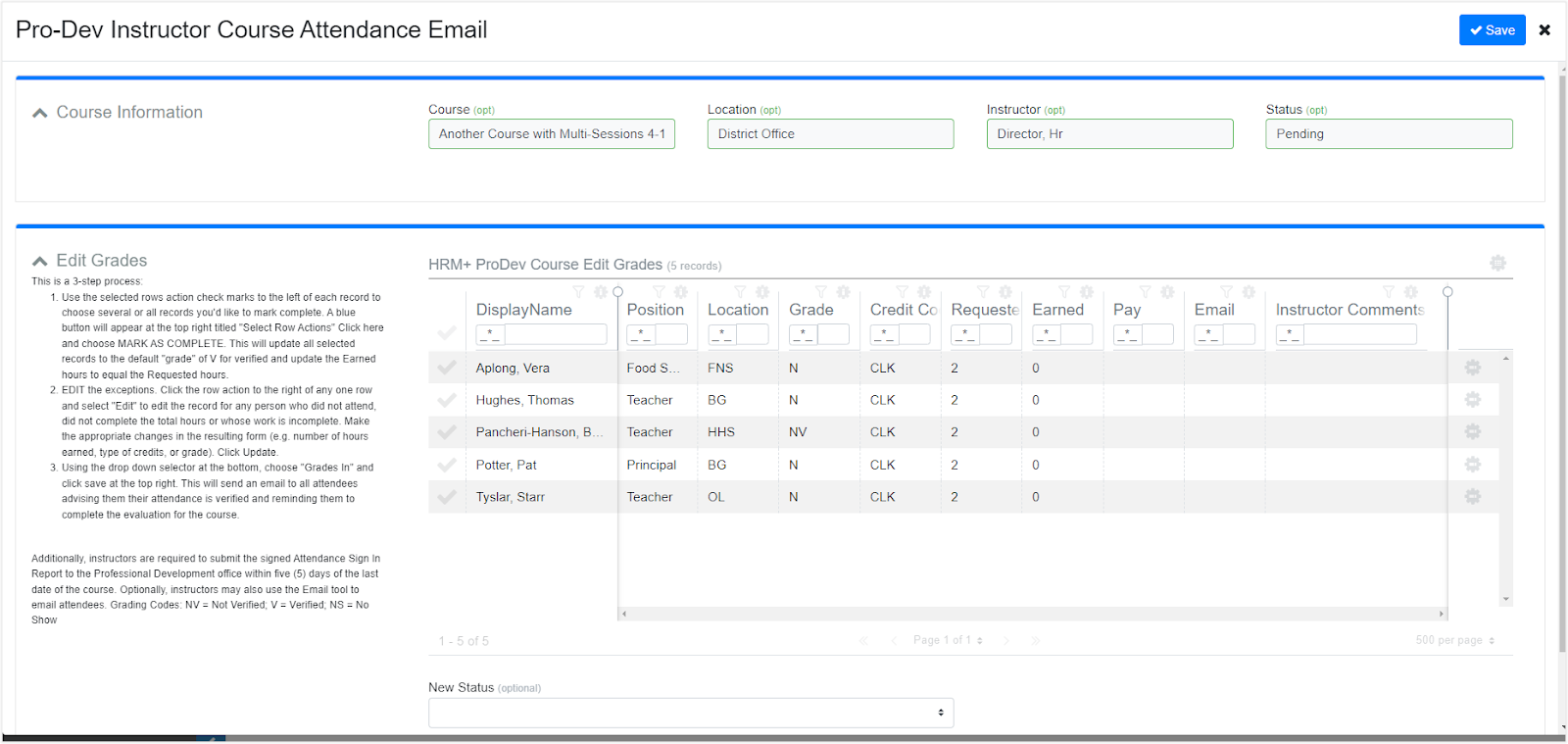Go to the last page of grid results

(1036, 640)
